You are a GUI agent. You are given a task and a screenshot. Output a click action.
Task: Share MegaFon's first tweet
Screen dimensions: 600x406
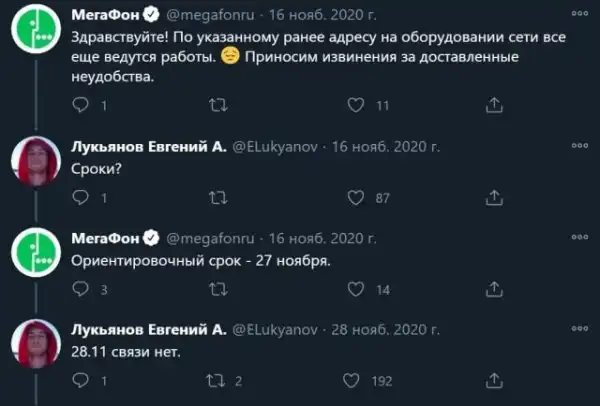492,103
